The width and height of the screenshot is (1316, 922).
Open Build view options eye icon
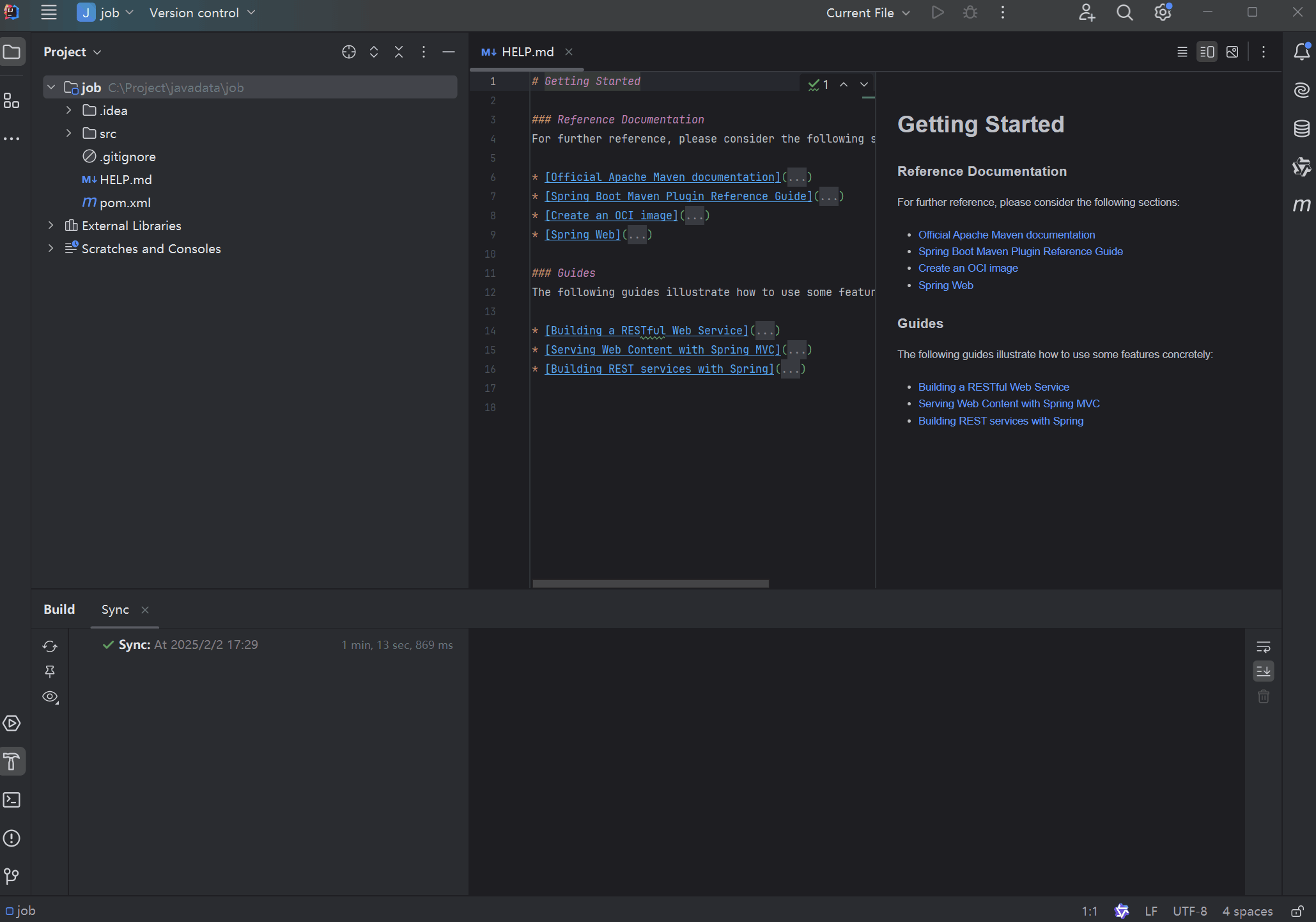50,697
